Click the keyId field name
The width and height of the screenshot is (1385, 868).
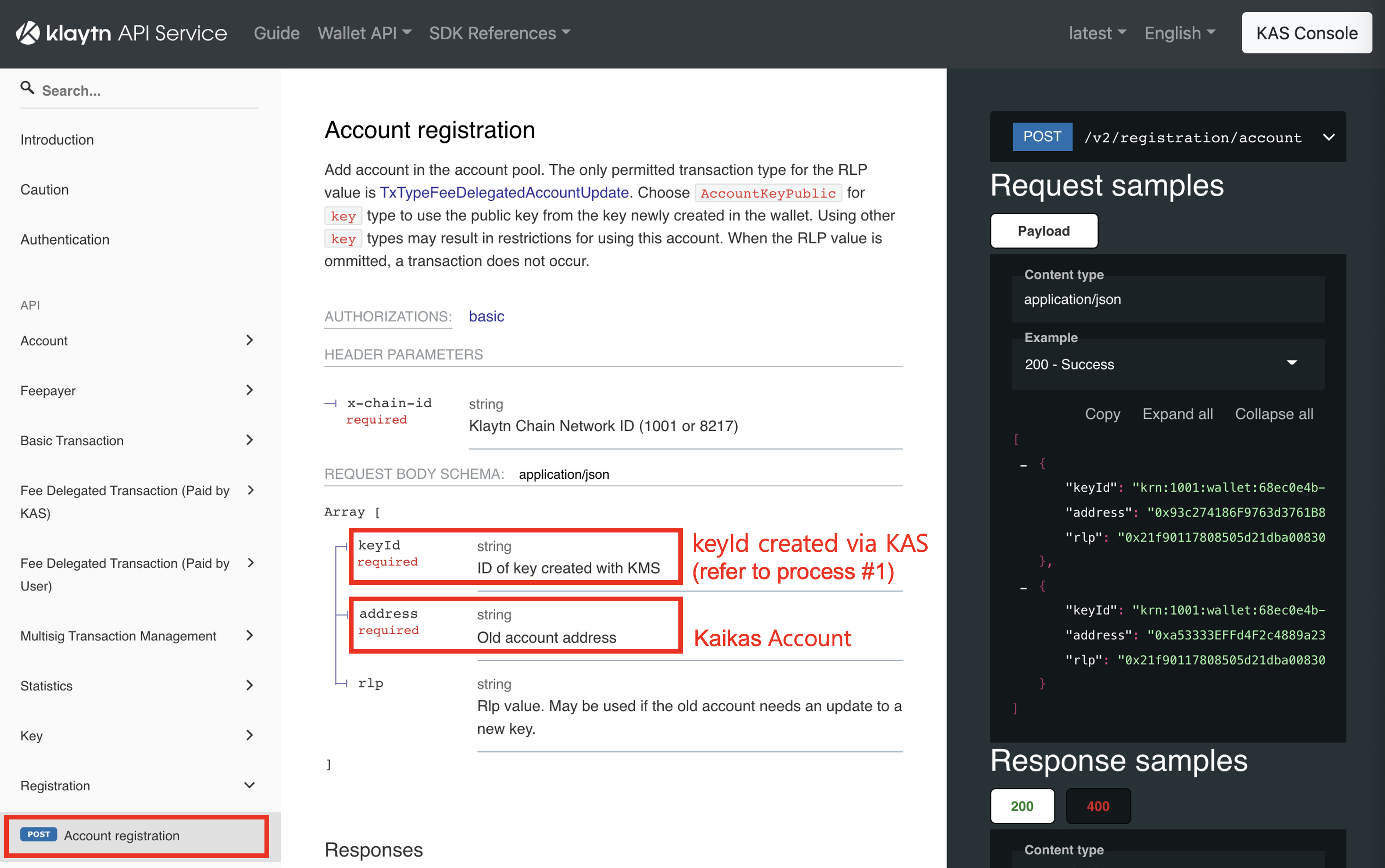click(x=379, y=545)
